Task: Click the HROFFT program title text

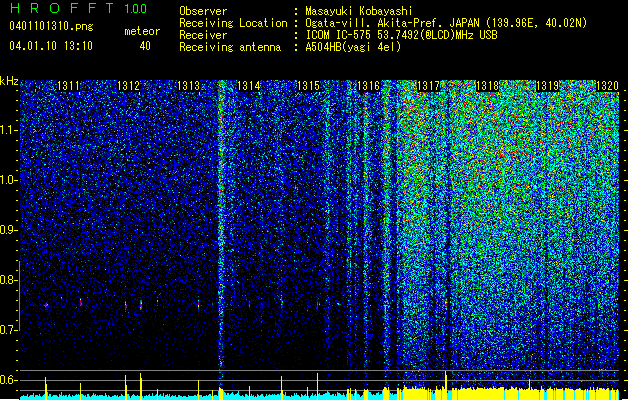Action: [x=61, y=8]
